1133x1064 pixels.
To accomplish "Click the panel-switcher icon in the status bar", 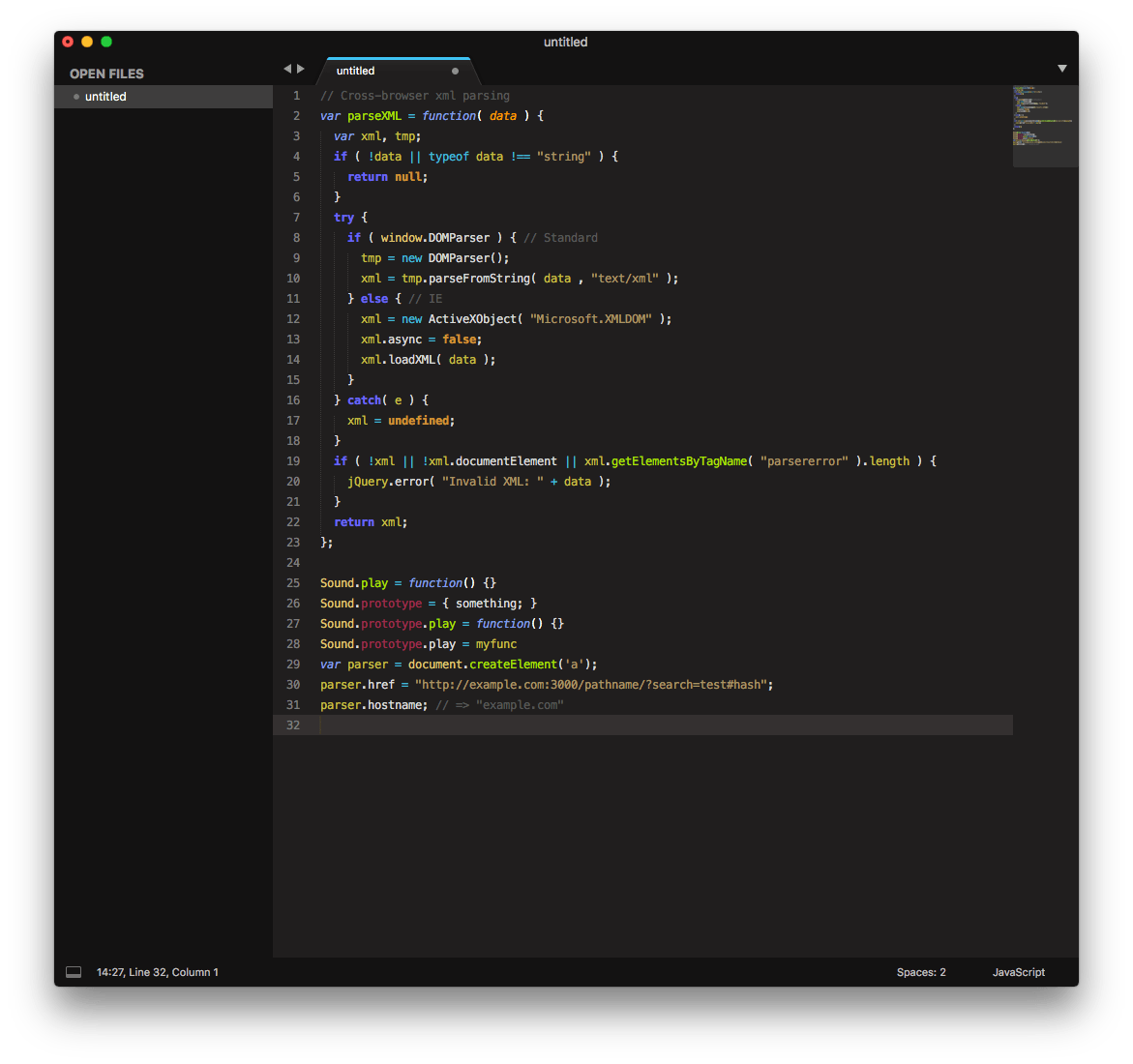I will [x=73, y=971].
